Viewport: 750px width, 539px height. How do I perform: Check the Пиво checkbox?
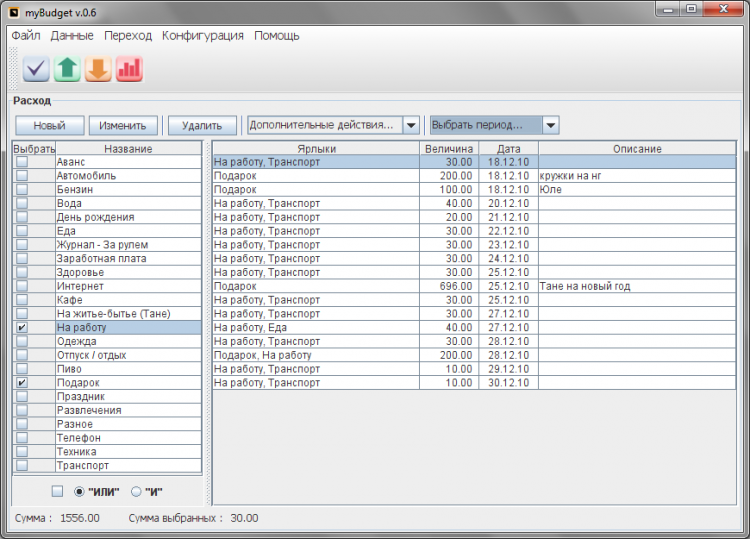click(22, 369)
